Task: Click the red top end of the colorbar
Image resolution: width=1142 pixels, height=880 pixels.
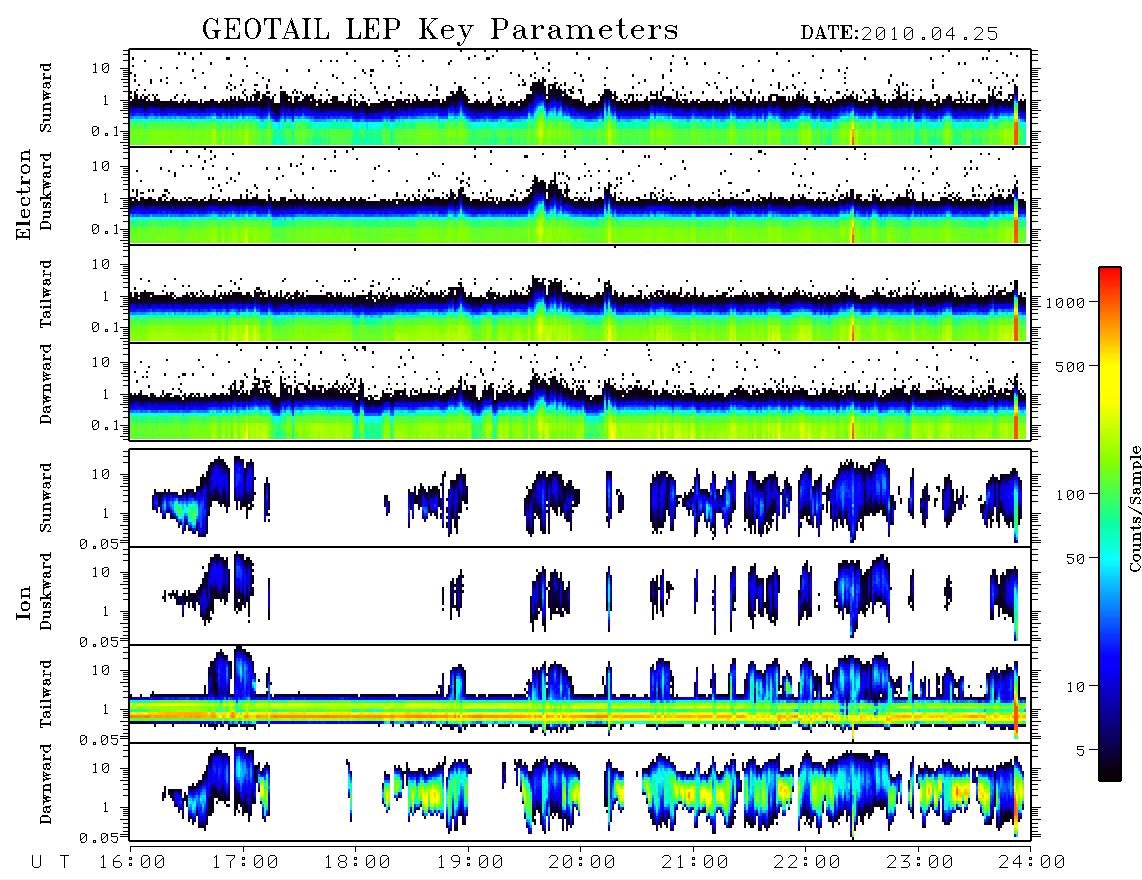Action: pyautogui.click(x=1110, y=277)
